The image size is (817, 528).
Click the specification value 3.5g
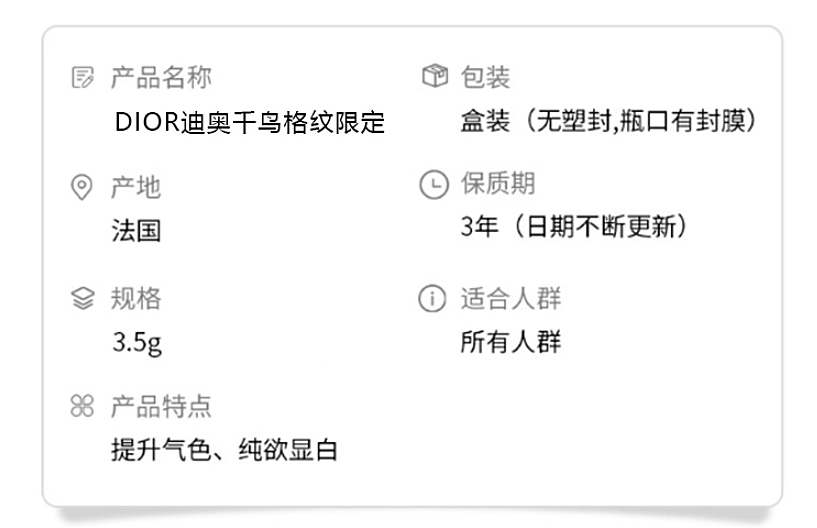[137, 343]
